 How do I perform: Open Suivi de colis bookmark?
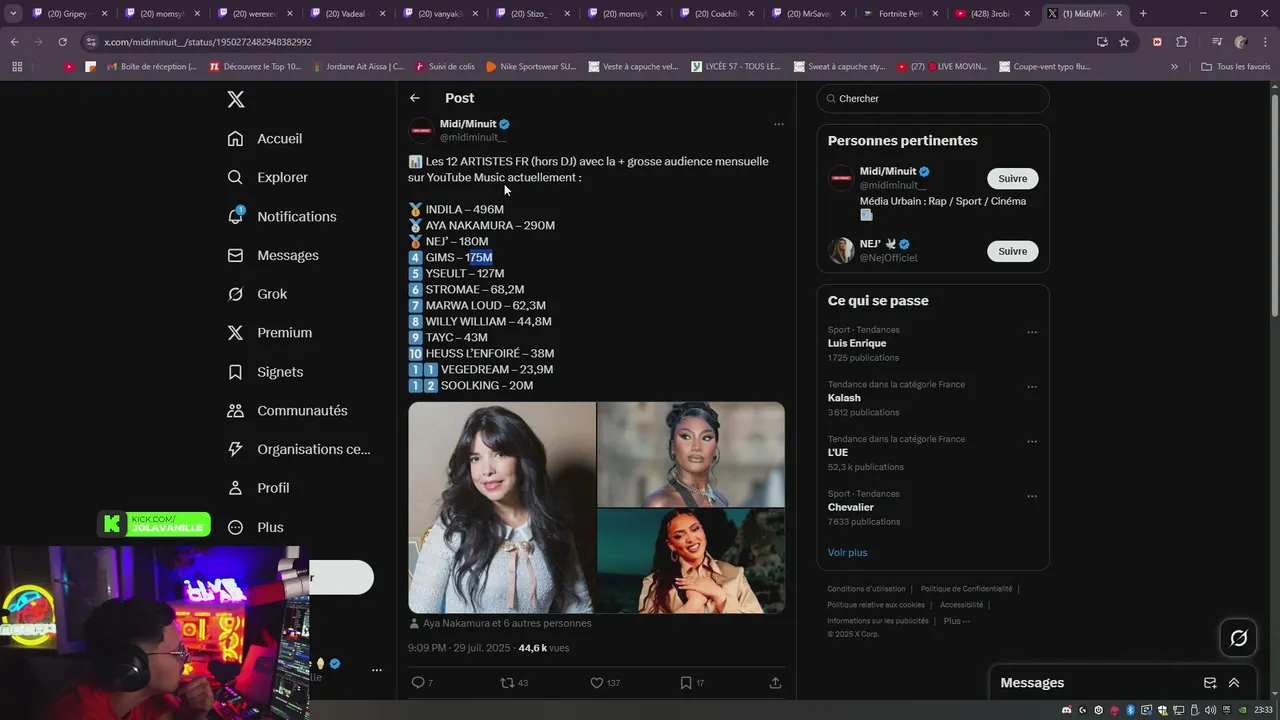pos(444,67)
